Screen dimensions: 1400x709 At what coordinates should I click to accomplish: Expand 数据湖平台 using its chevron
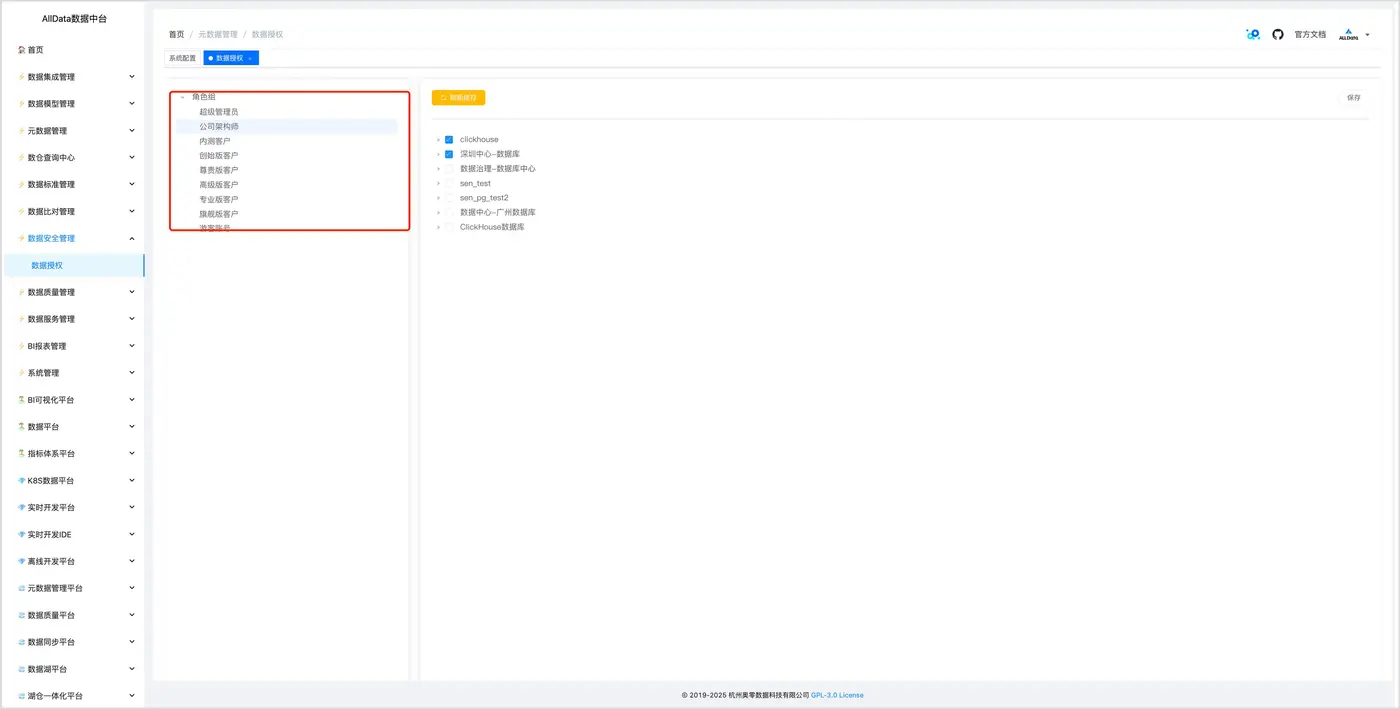tap(132, 669)
